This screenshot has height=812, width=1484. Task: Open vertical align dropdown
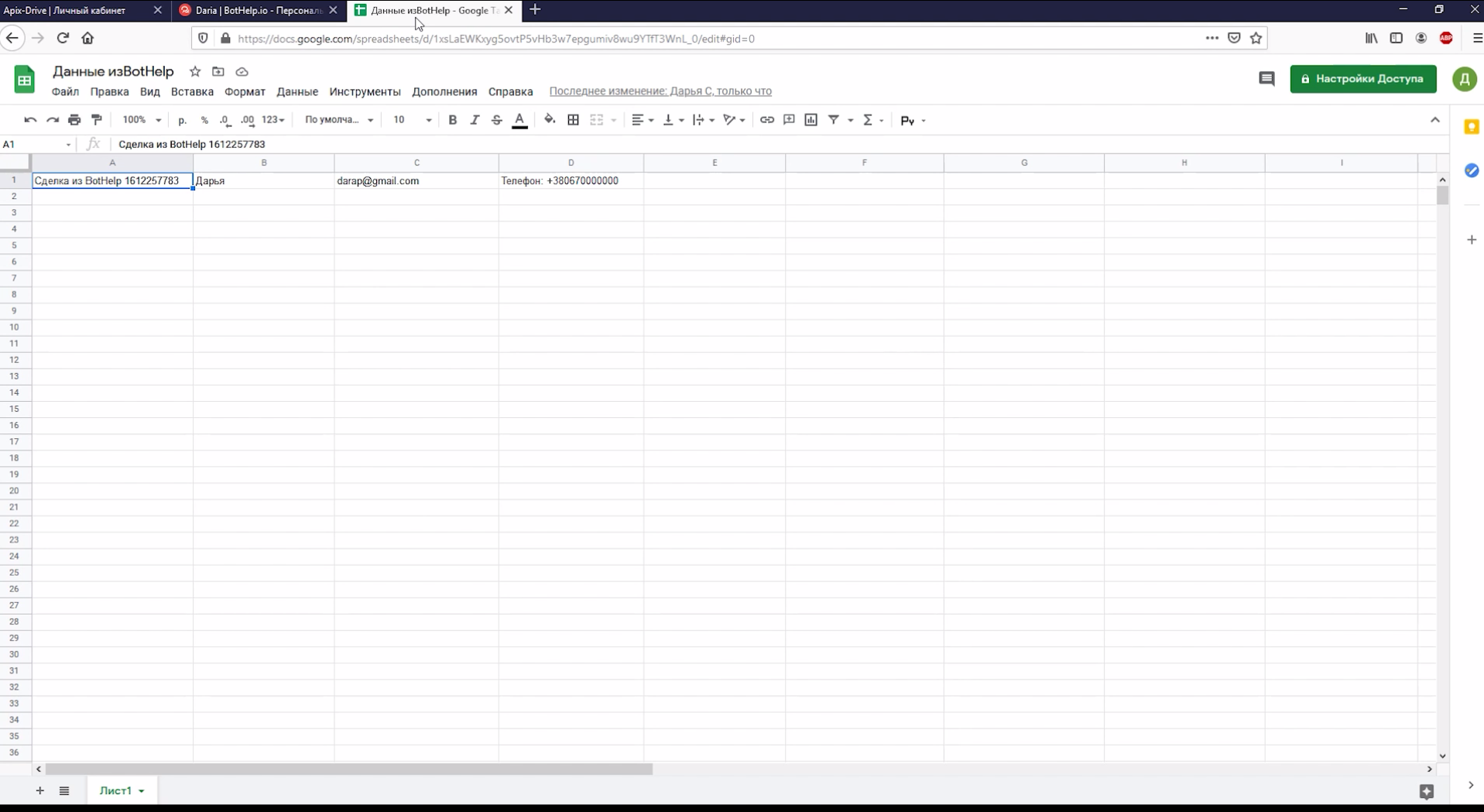click(673, 120)
